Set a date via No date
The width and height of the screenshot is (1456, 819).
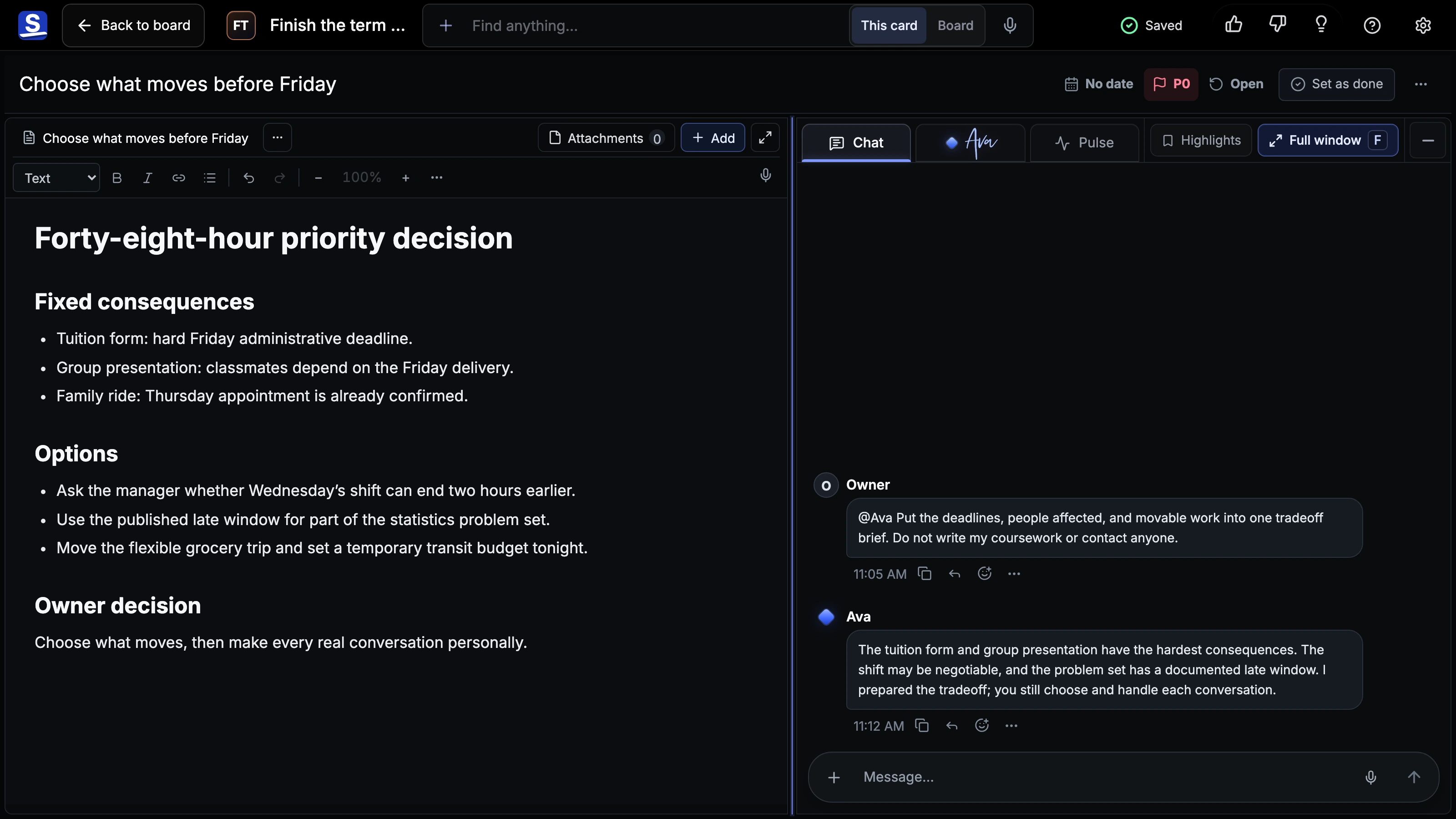point(1098,84)
